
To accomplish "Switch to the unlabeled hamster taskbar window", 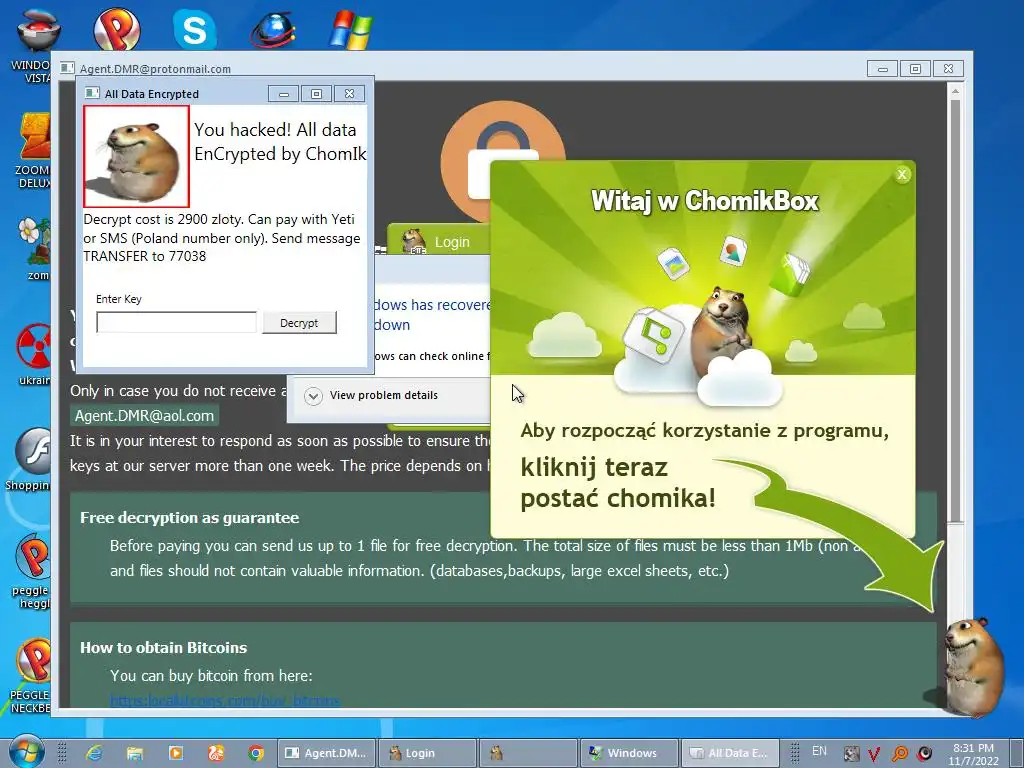I will coord(528,753).
